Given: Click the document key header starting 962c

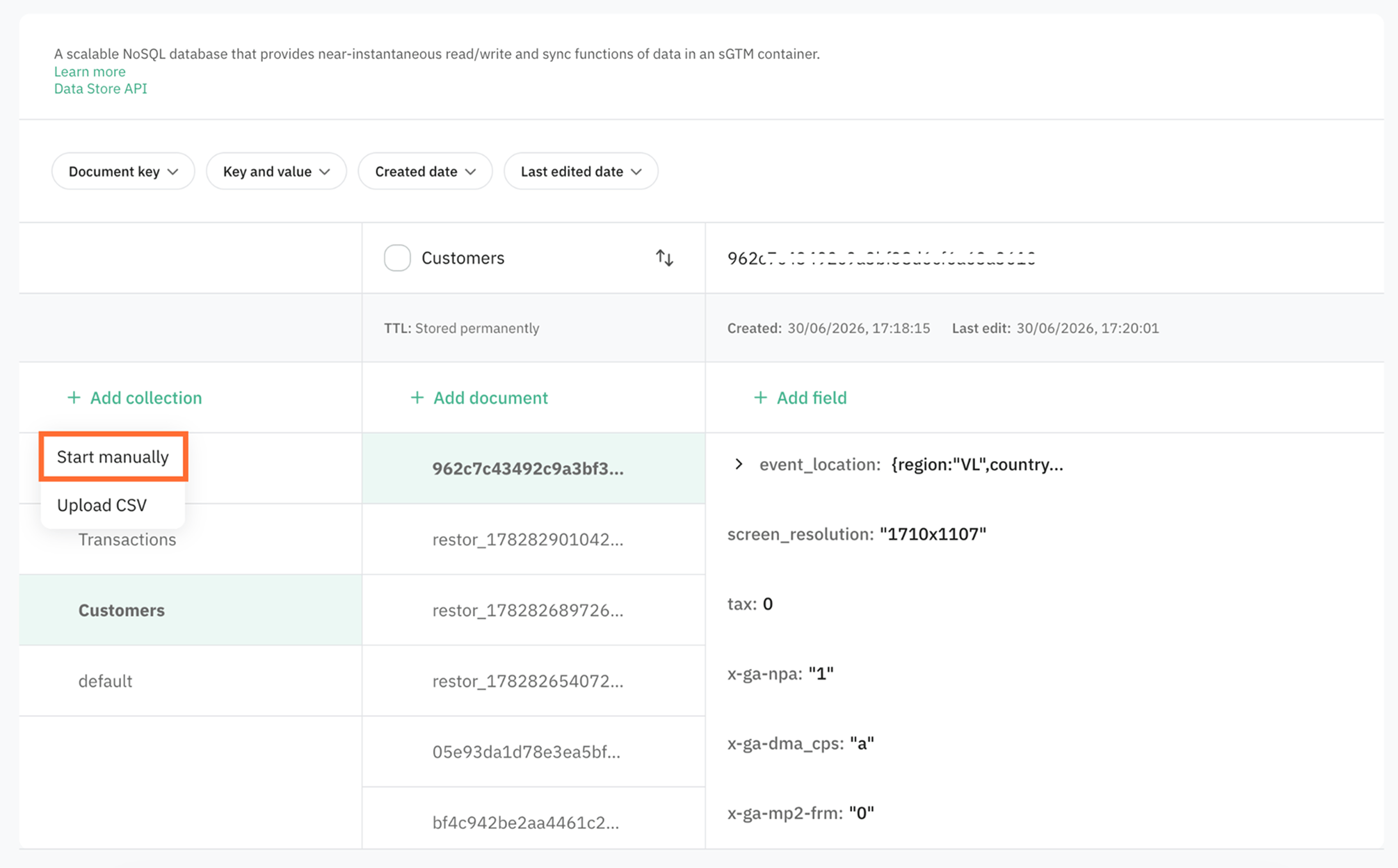Looking at the screenshot, I should 881,258.
